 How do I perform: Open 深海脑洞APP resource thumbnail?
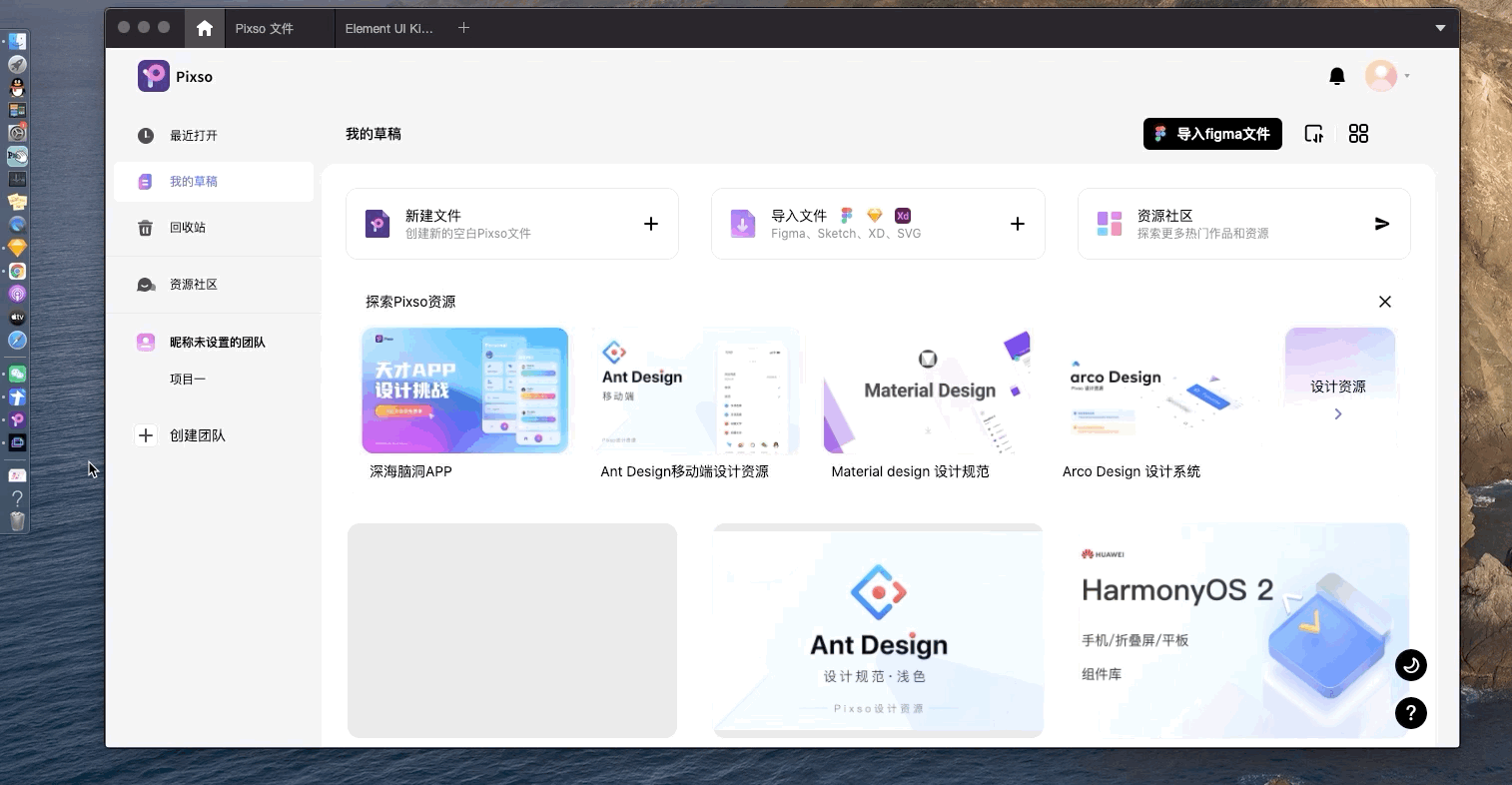pos(464,391)
